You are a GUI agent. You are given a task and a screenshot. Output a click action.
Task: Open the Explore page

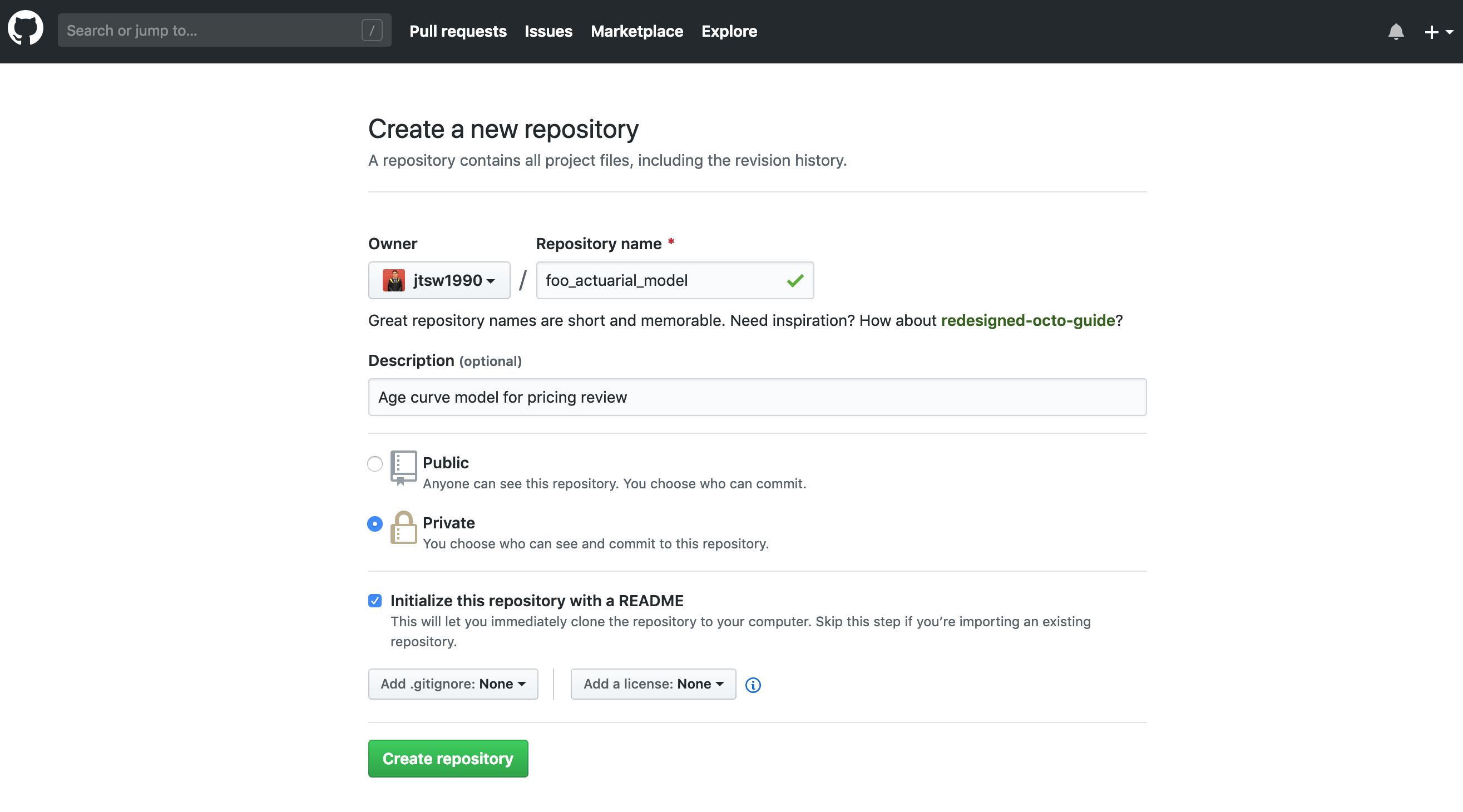pos(729,31)
